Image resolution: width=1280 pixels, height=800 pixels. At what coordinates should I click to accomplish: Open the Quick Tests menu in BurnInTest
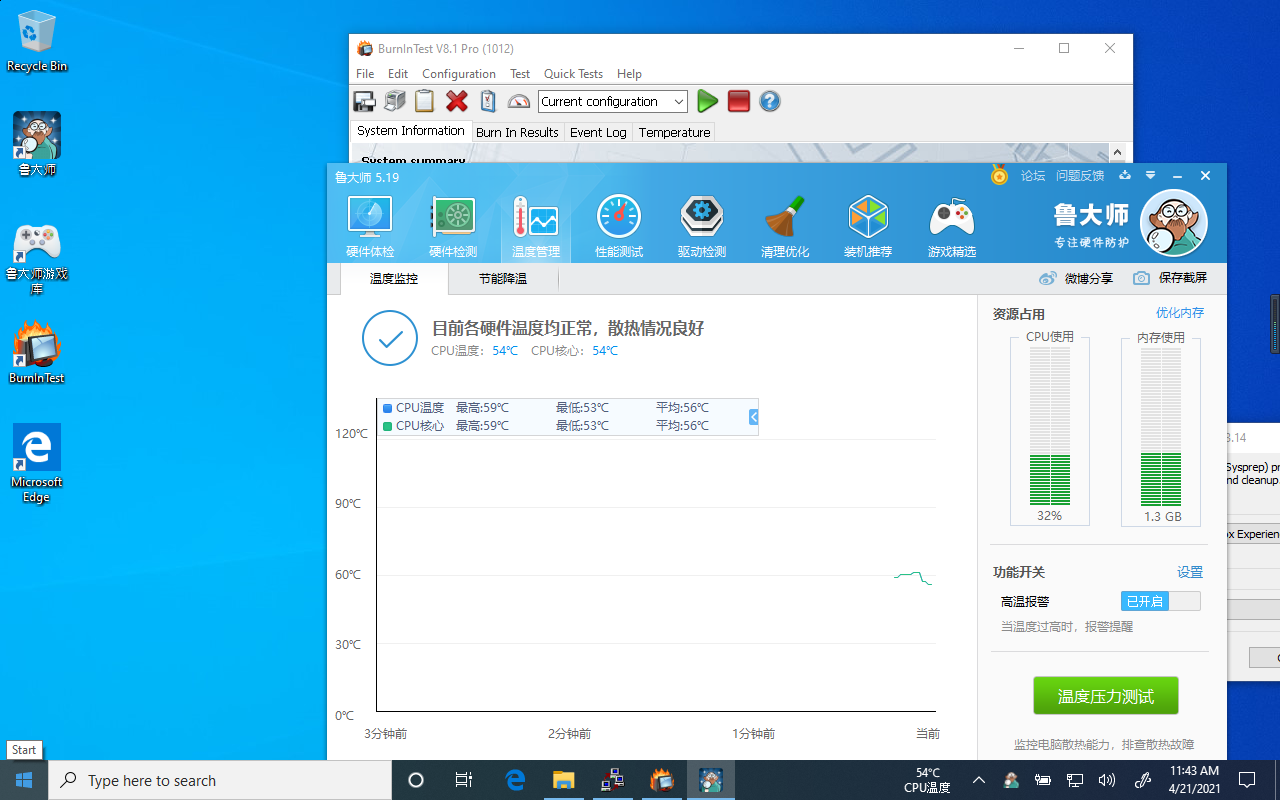tap(573, 73)
